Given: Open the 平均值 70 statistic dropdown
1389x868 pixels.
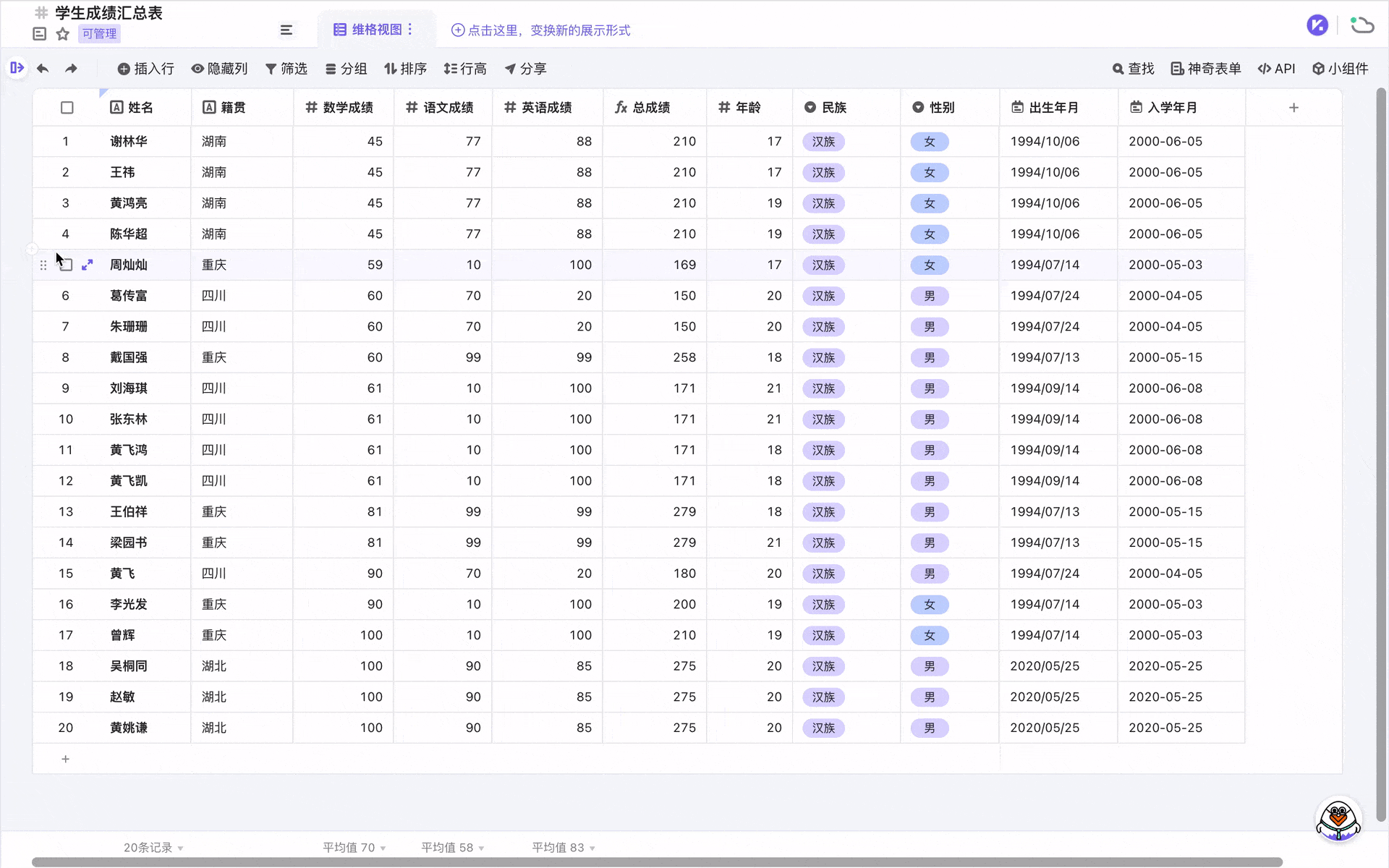Looking at the screenshot, I should click(x=354, y=847).
